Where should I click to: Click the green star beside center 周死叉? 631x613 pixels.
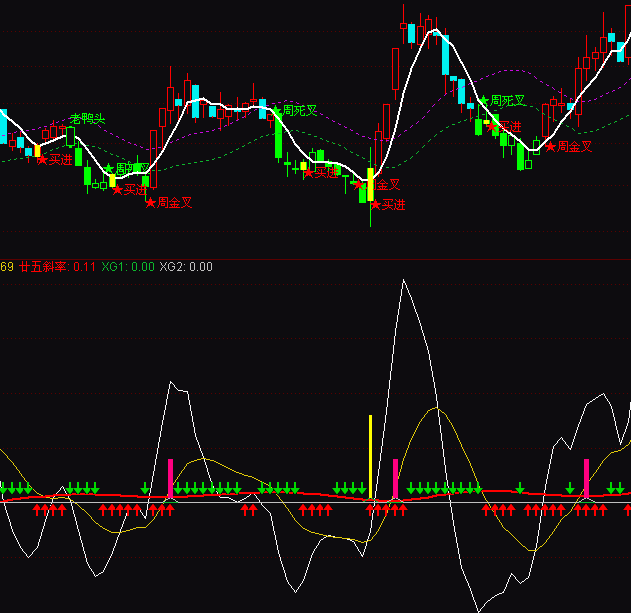tap(276, 110)
